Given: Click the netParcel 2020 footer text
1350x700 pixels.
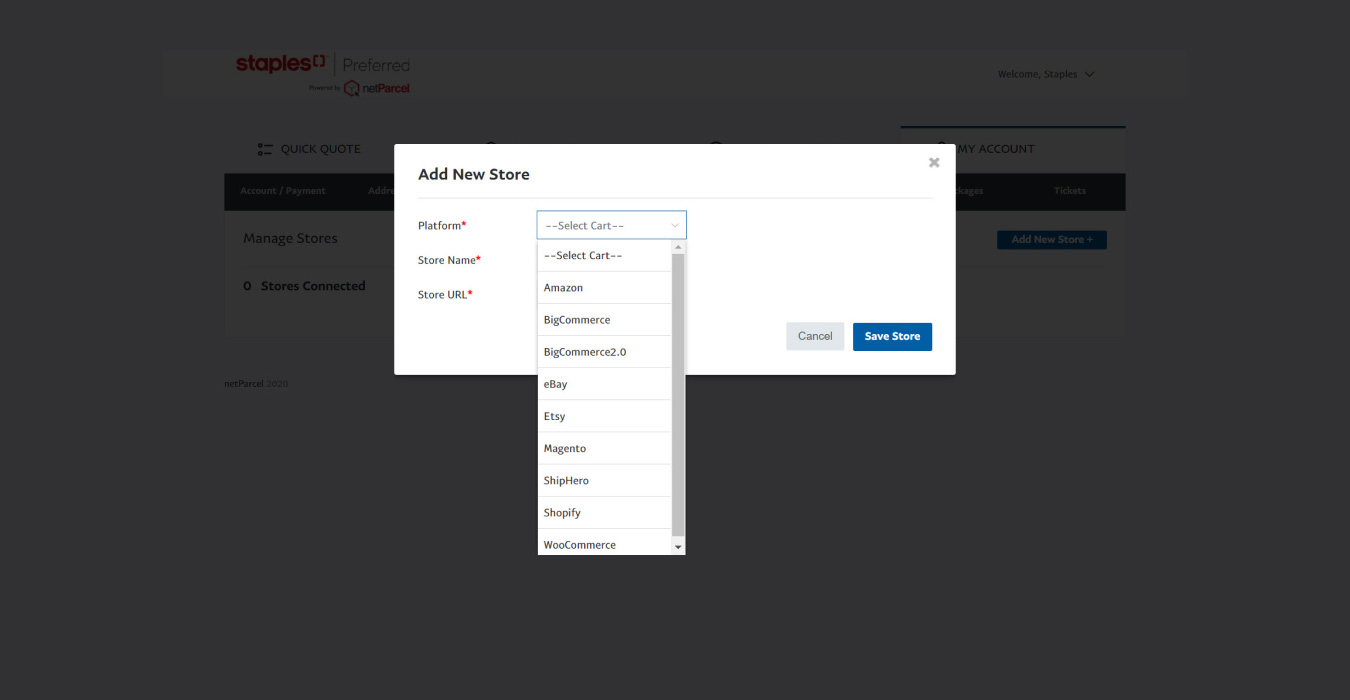Looking at the screenshot, I should (256, 384).
